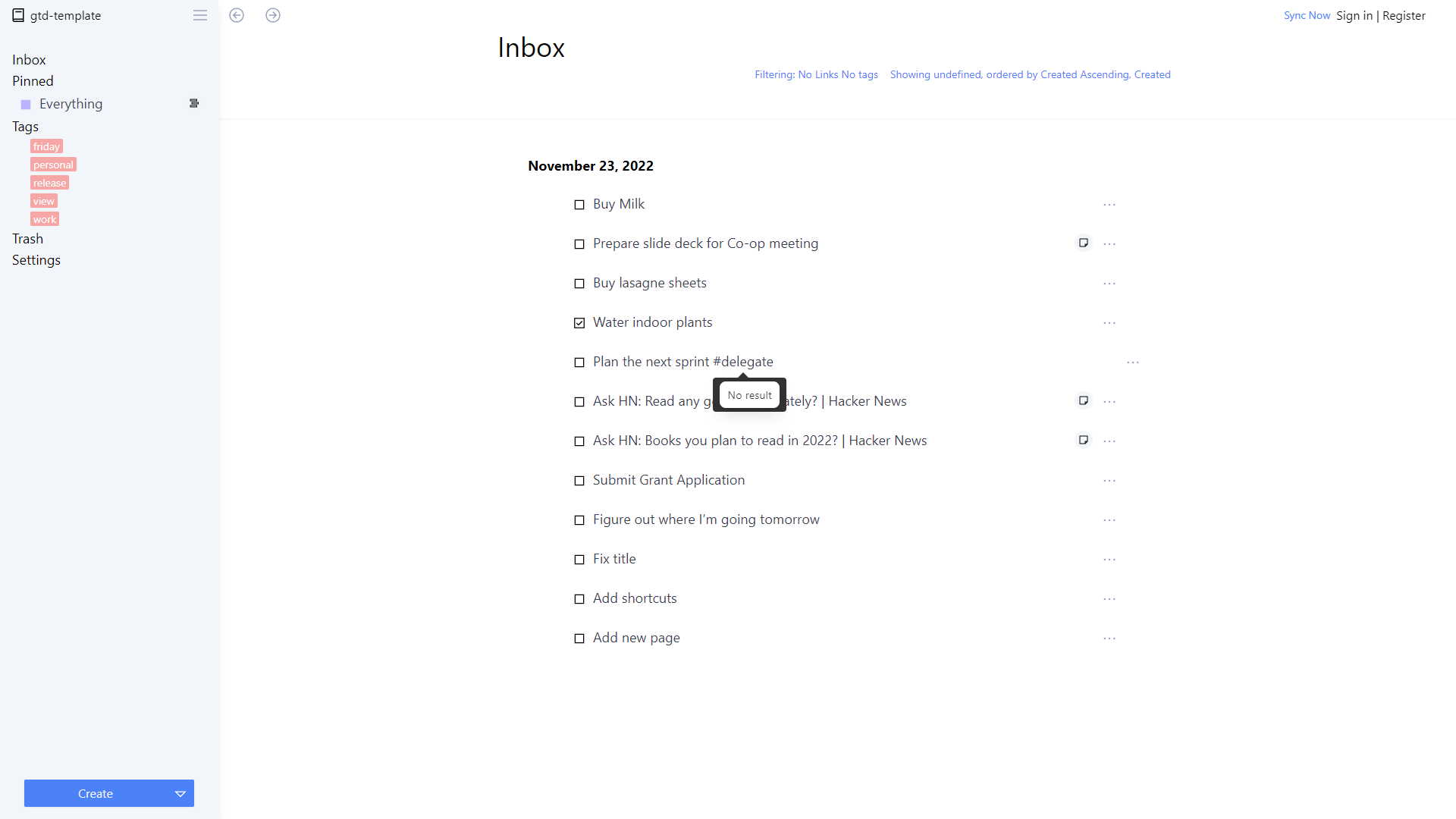
Task: Check the Buy Milk checkbox
Action: point(579,205)
